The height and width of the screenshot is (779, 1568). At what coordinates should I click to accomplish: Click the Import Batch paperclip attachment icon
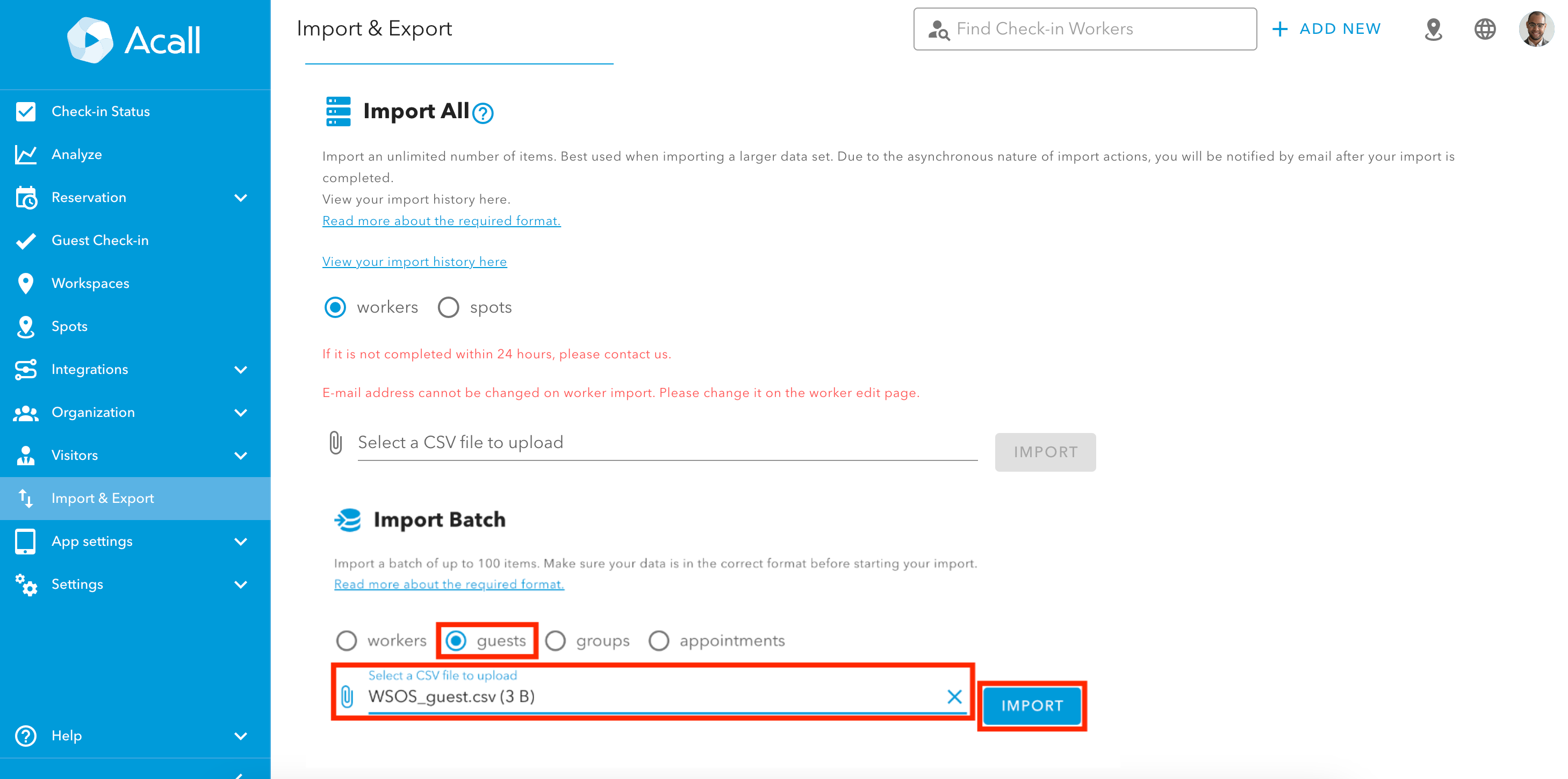click(347, 696)
